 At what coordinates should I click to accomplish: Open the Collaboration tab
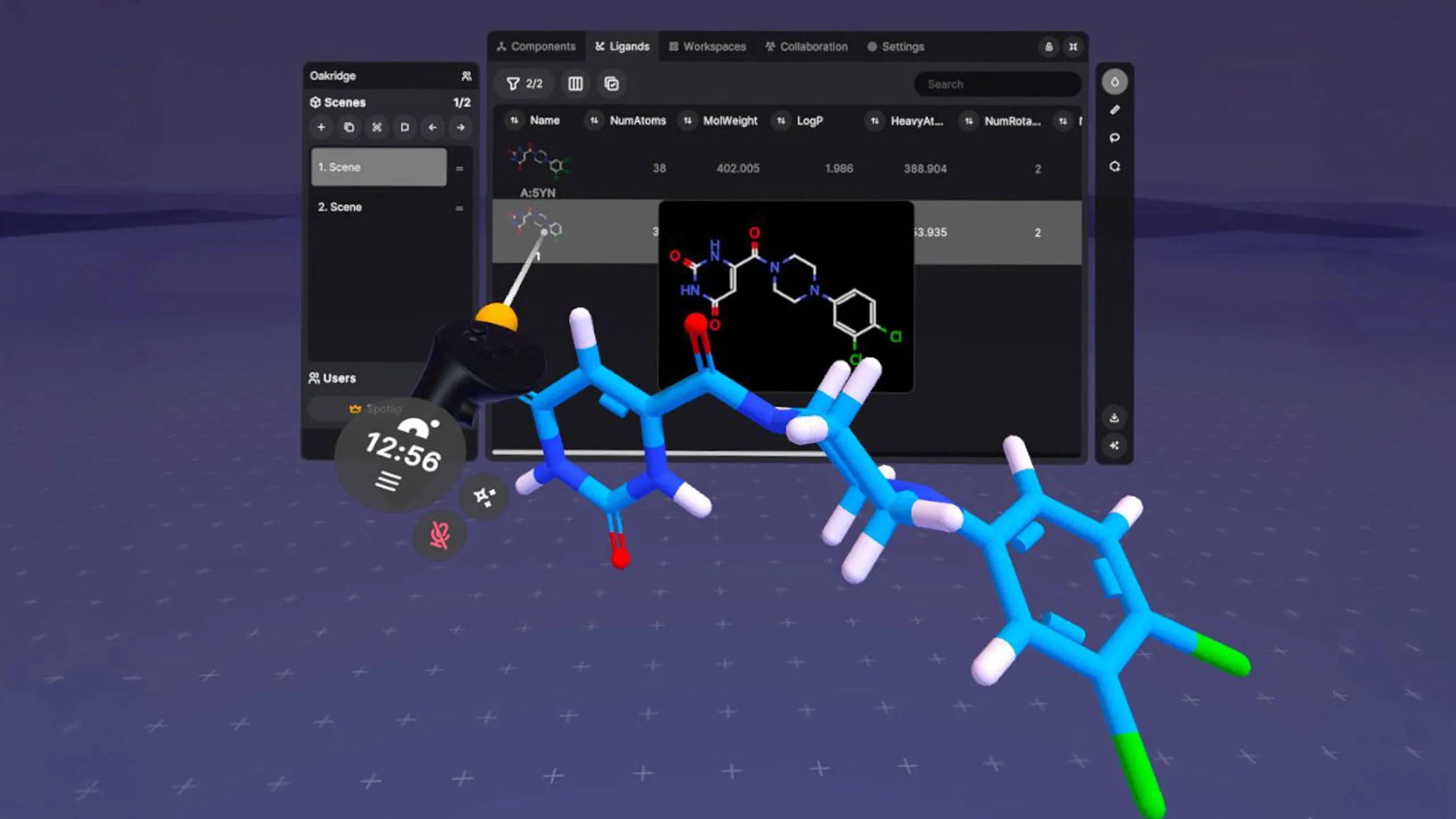click(806, 47)
